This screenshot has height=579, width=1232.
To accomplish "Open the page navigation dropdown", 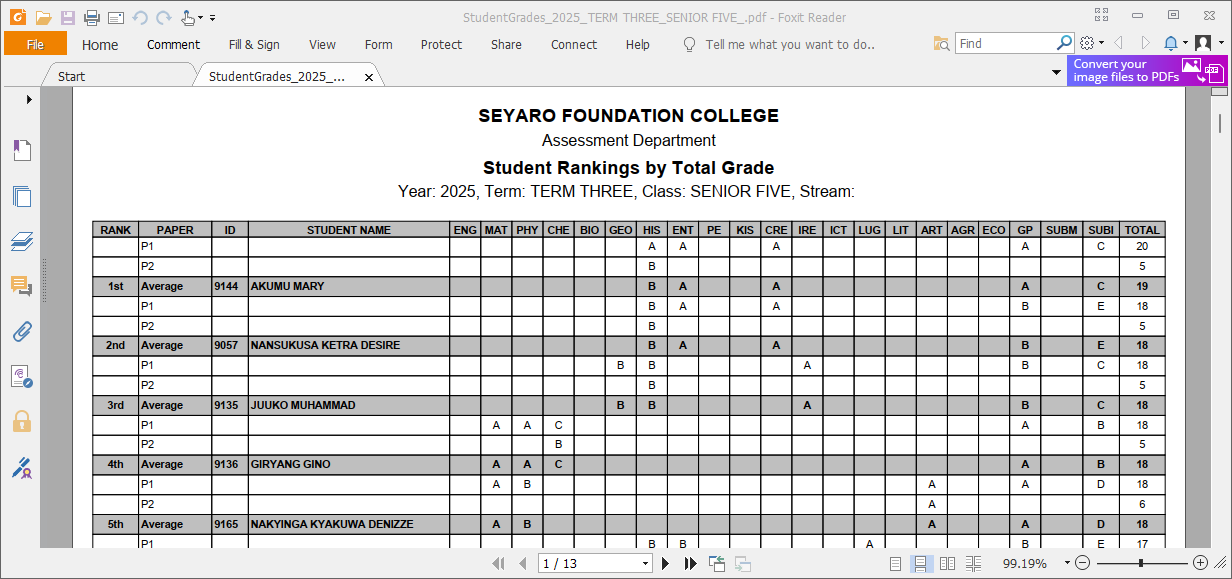I will 645,563.
